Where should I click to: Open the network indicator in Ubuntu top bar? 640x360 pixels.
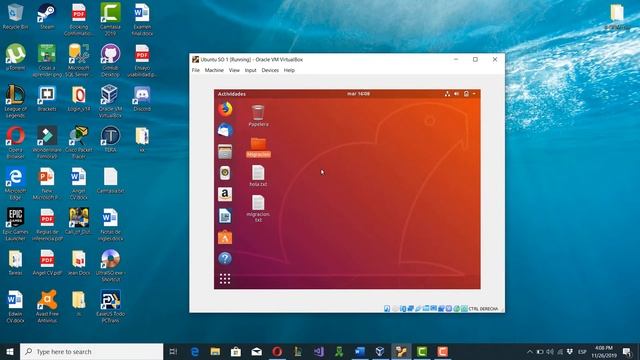click(447, 94)
